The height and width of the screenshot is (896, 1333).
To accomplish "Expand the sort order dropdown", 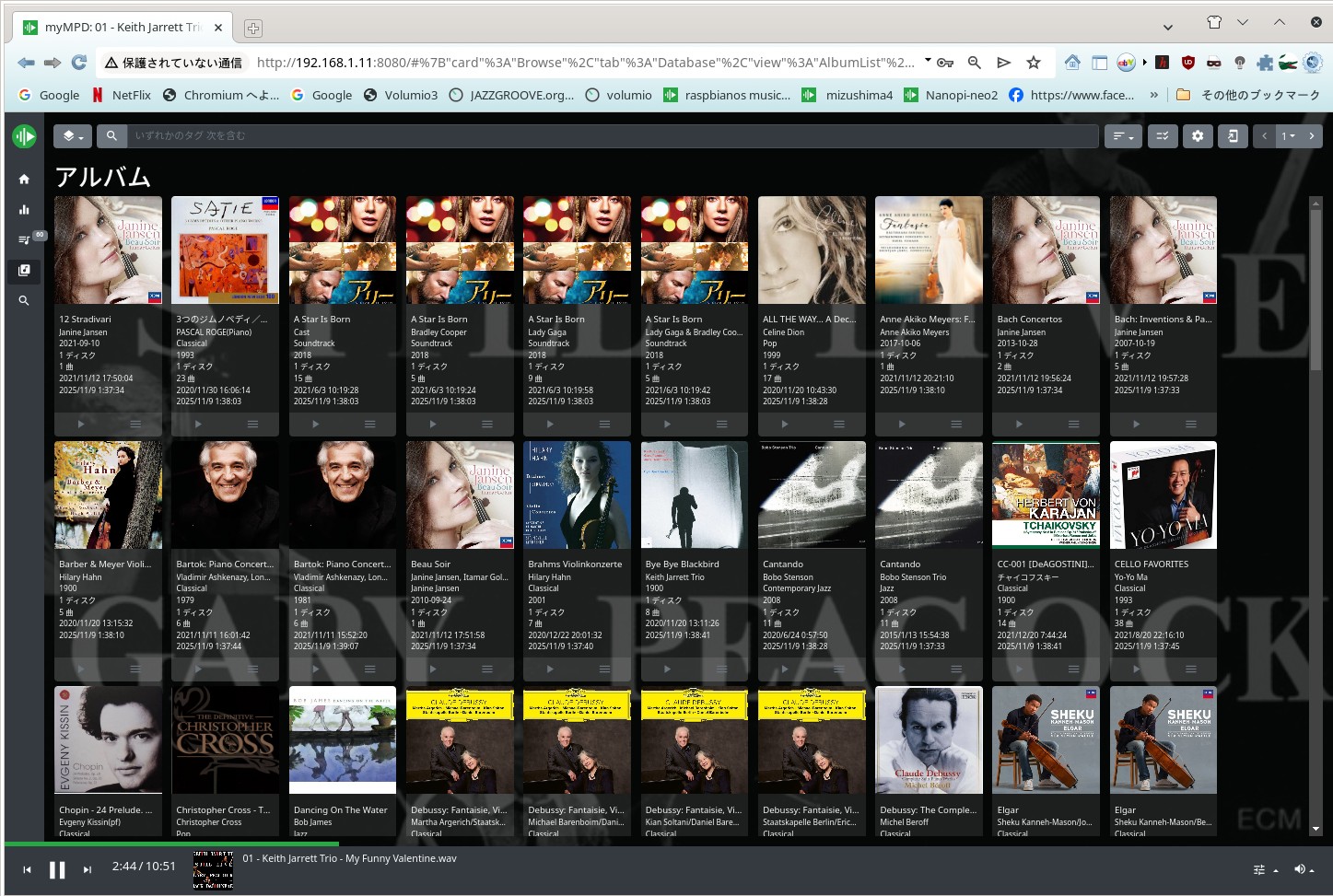I will pyautogui.click(x=1122, y=136).
